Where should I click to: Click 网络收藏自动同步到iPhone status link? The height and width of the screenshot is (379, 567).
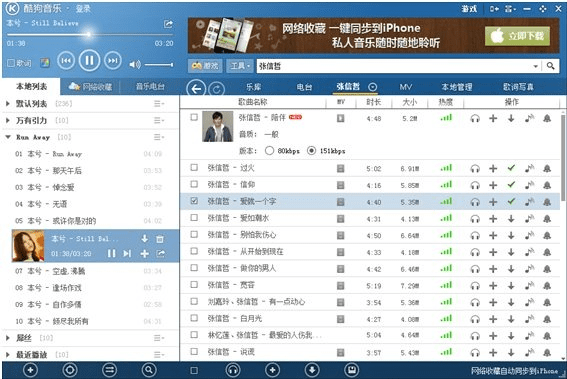tap(514, 371)
